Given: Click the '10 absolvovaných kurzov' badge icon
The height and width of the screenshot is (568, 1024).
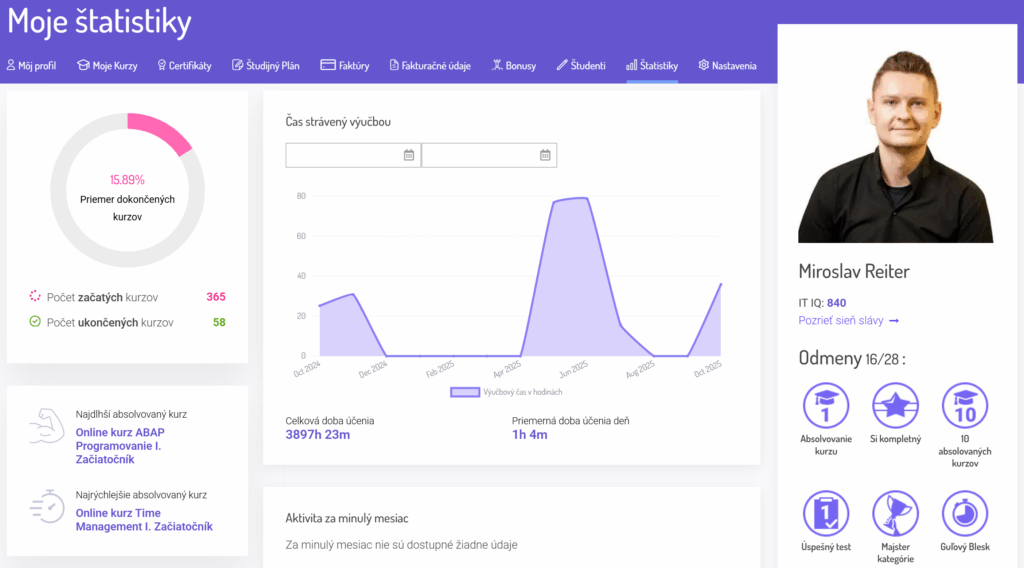Looking at the screenshot, I should point(965,406).
